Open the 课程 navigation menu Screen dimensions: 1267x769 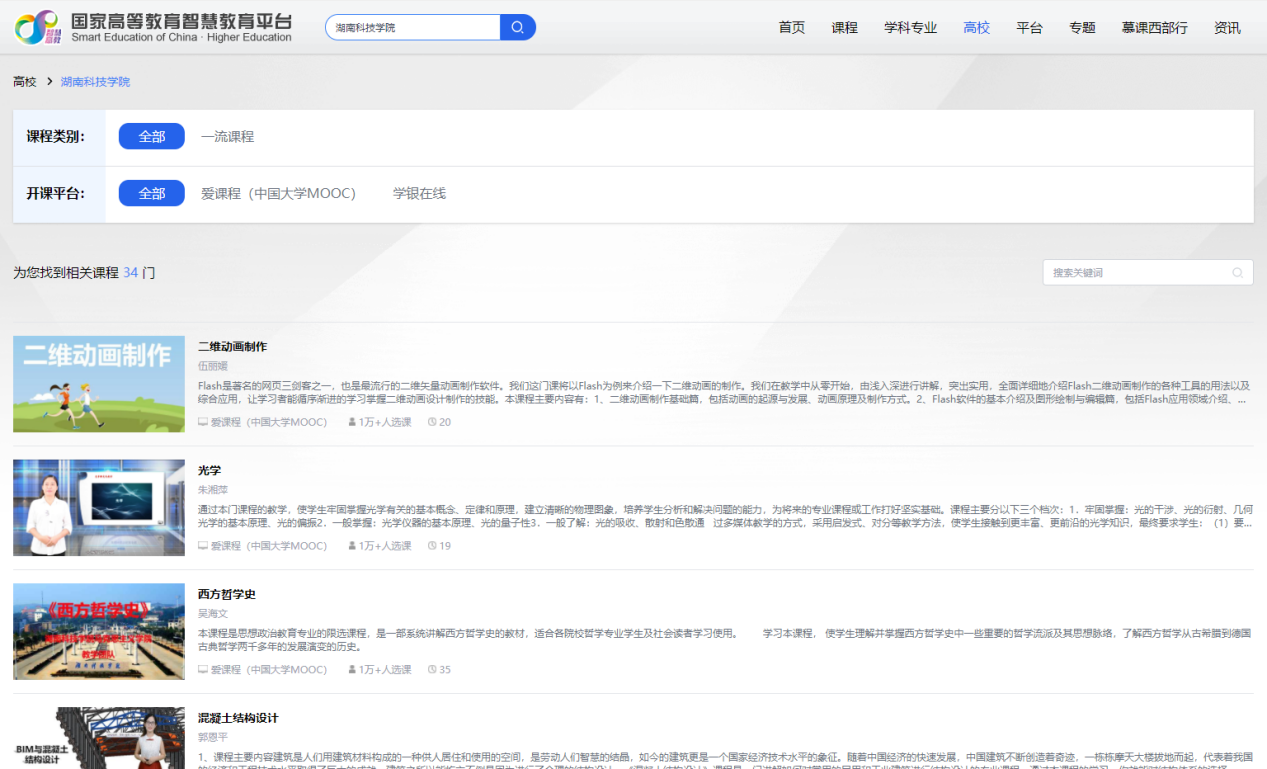point(844,28)
